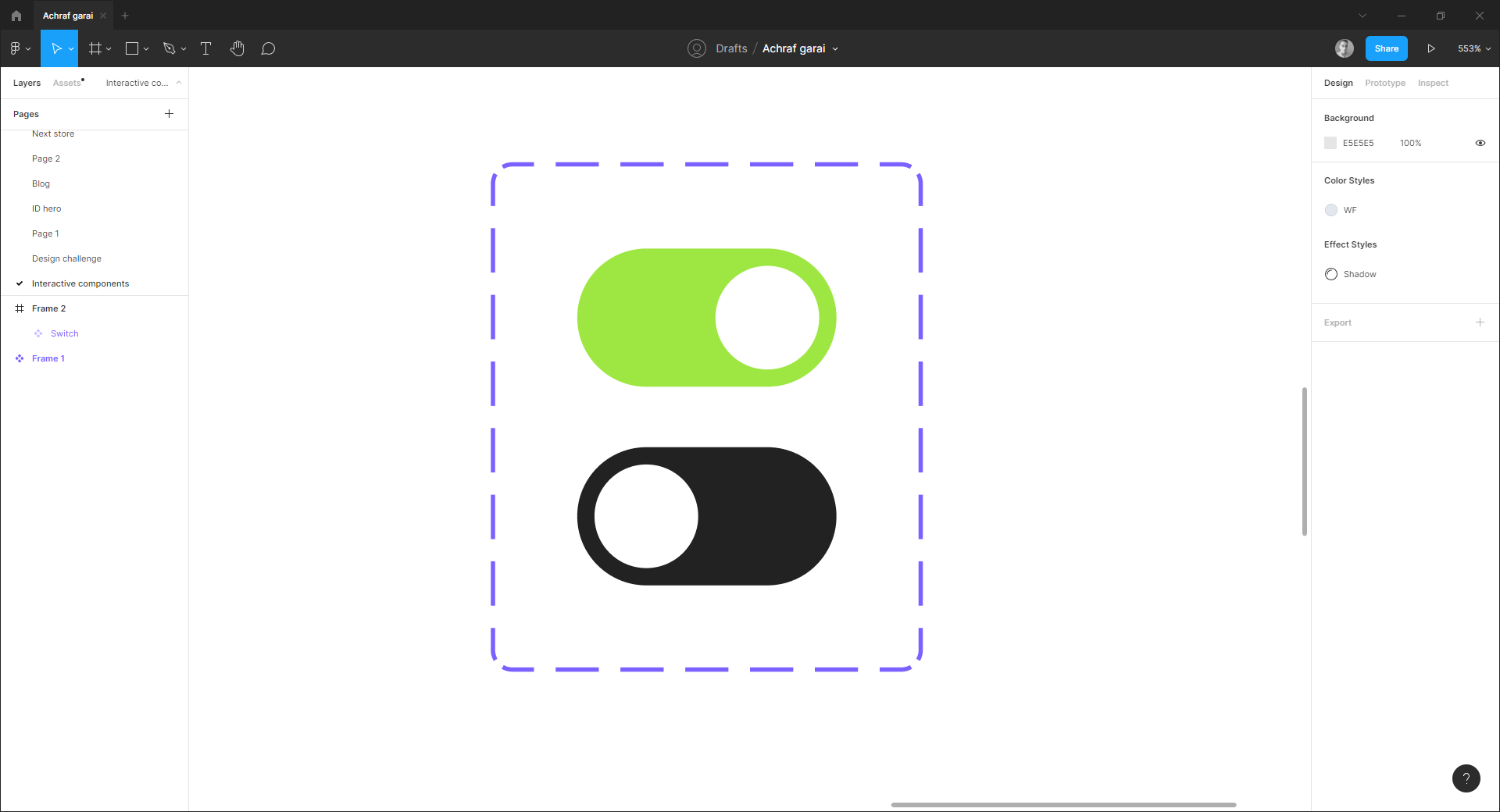Select the Design challenge page
The height and width of the screenshot is (812, 1500).
coord(66,258)
